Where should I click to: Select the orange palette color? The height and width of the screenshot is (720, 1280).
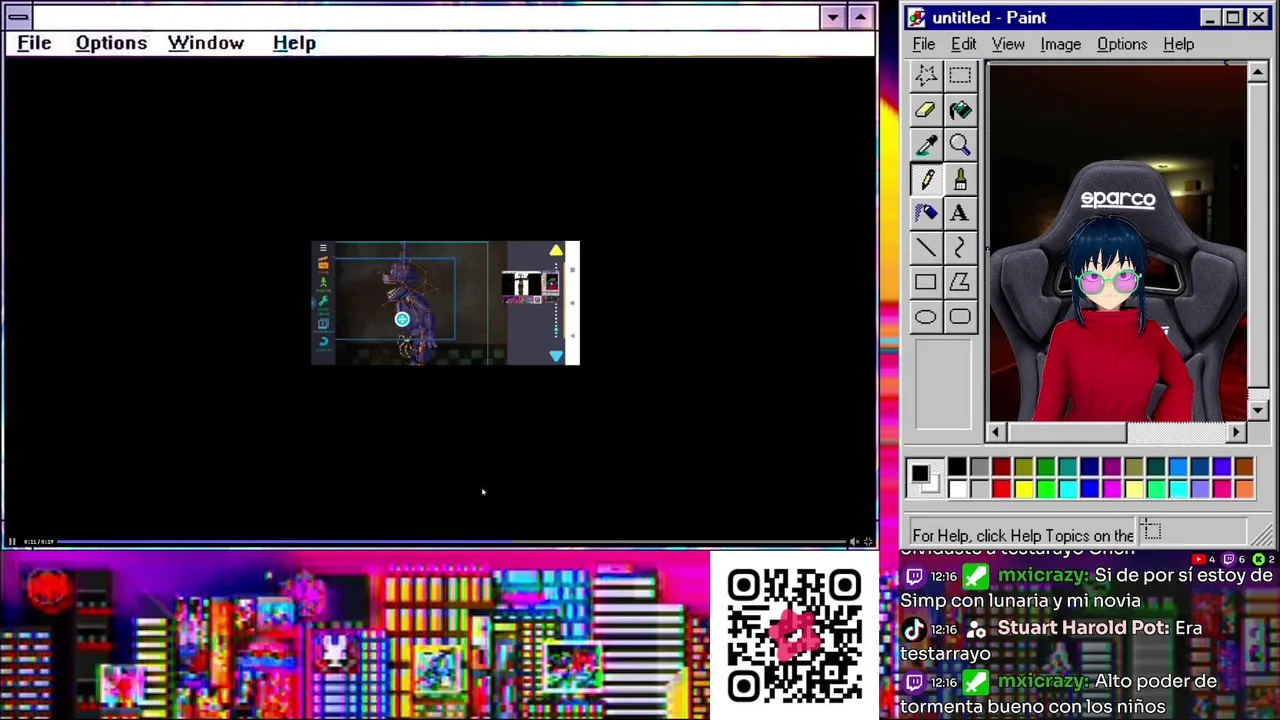(x=1244, y=489)
